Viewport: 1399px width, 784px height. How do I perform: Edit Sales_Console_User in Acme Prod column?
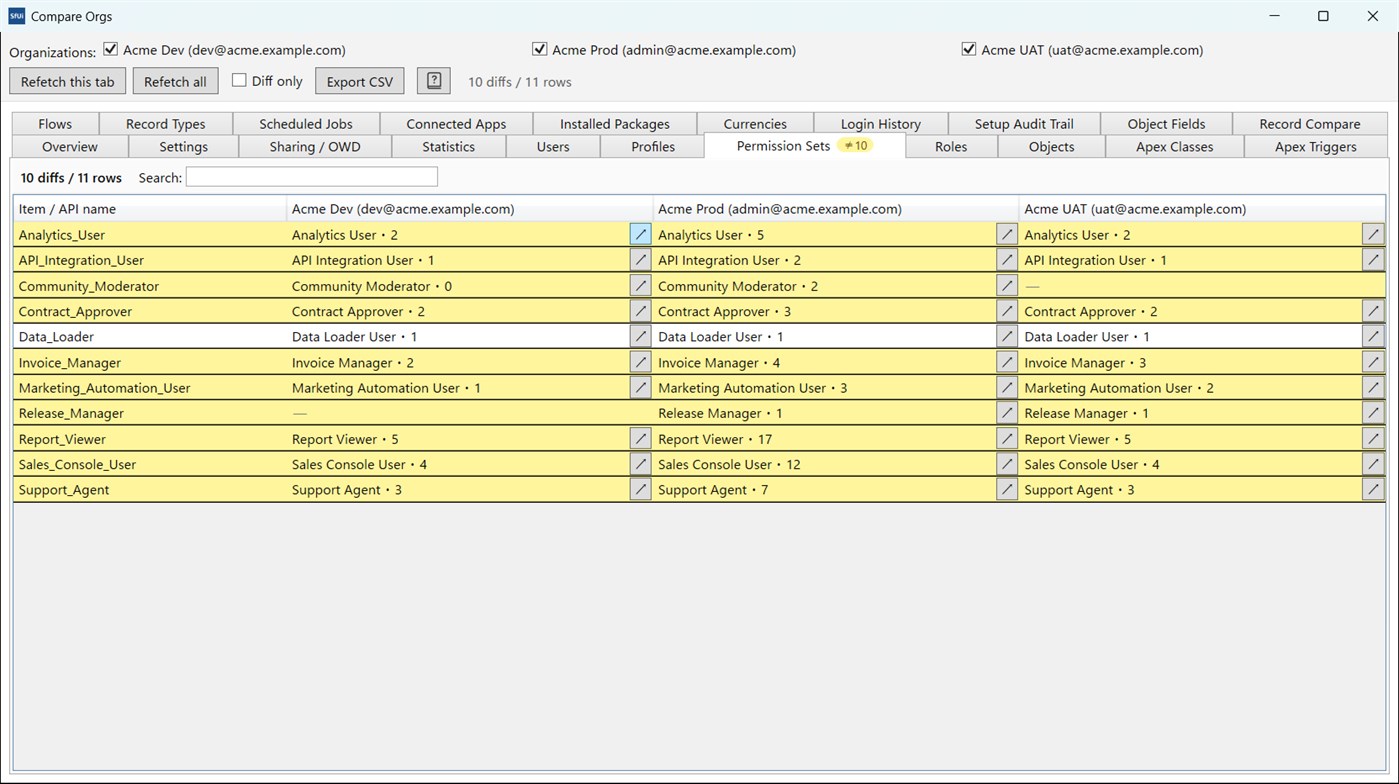pos(1007,464)
